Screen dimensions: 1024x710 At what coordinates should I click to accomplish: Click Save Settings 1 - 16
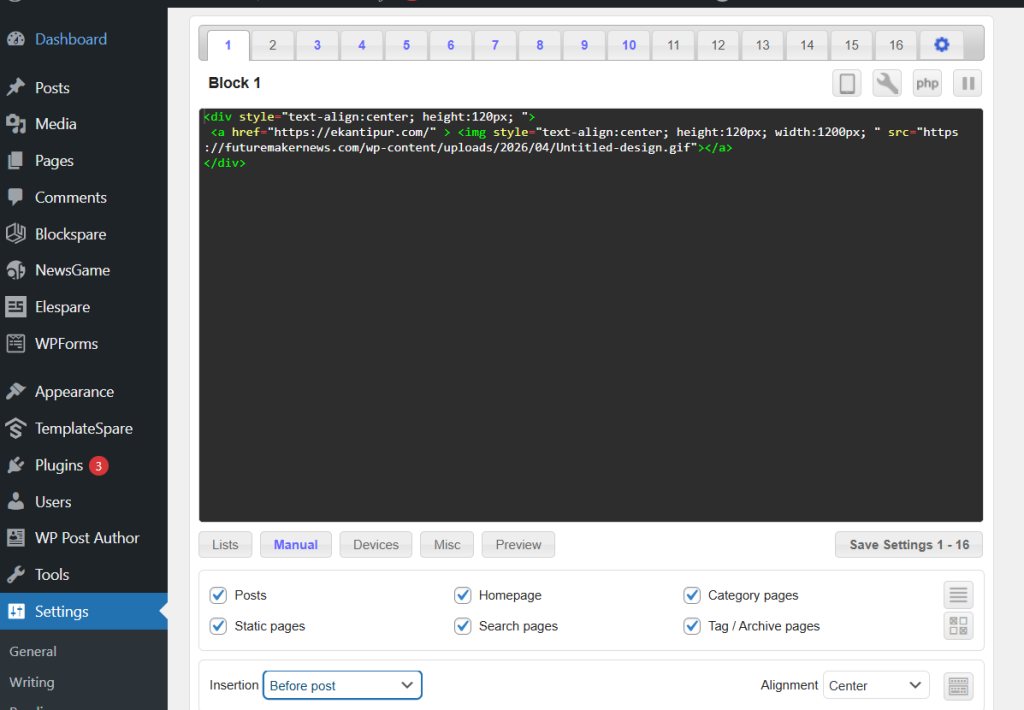click(908, 545)
